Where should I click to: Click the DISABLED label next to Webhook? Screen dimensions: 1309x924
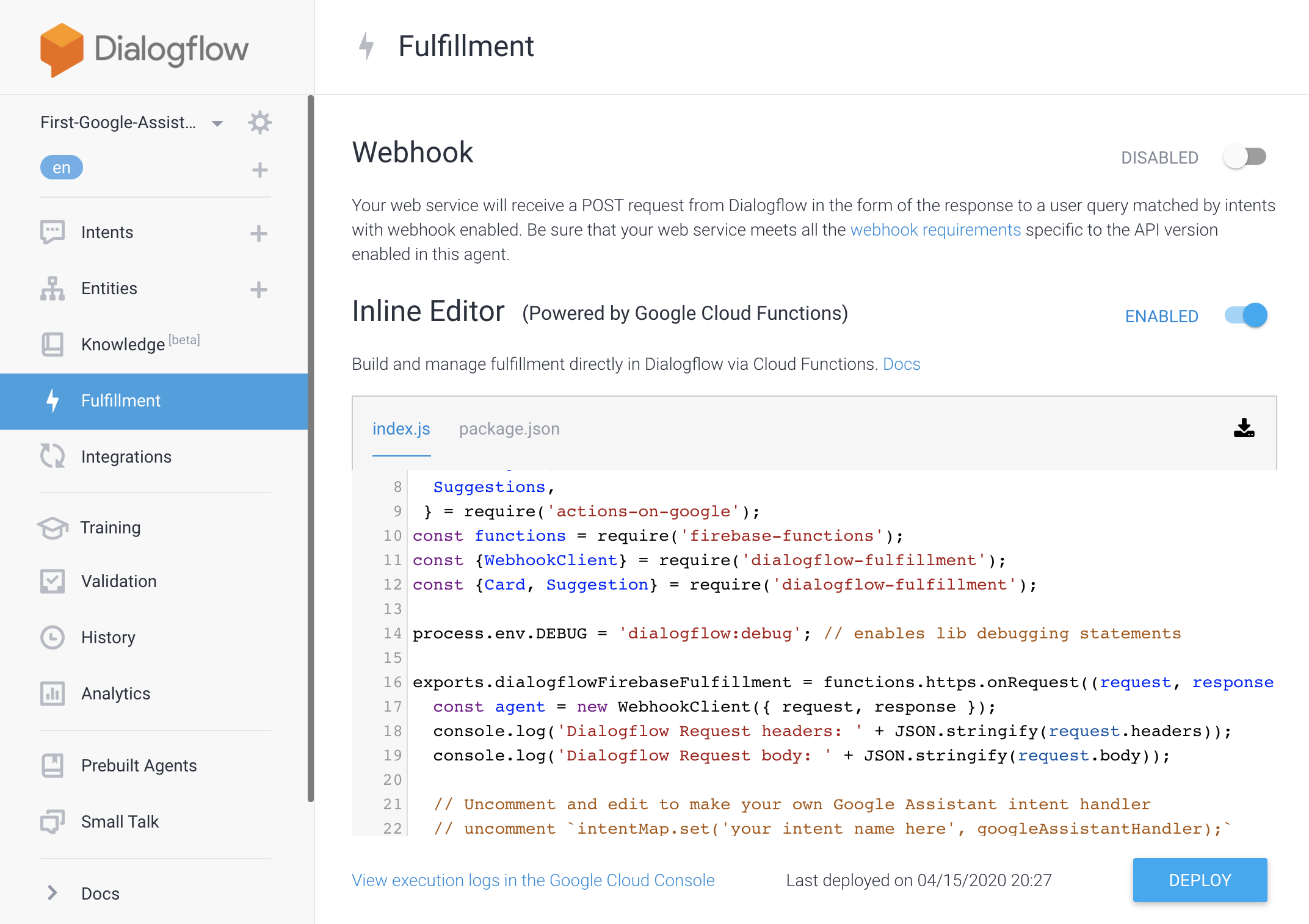[1159, 158]
